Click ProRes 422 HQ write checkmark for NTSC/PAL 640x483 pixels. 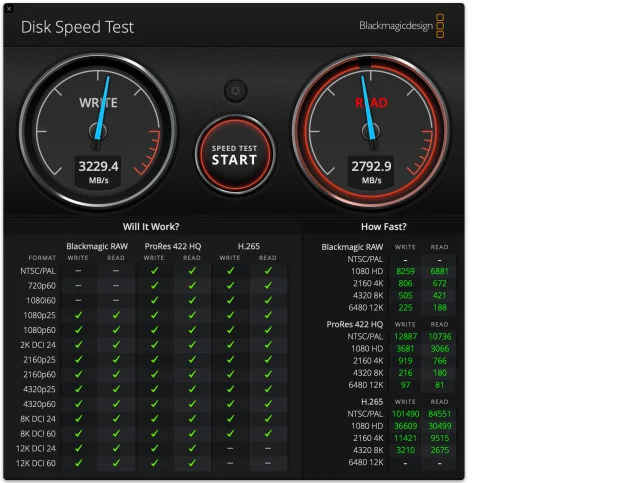(x=154, y=270)
